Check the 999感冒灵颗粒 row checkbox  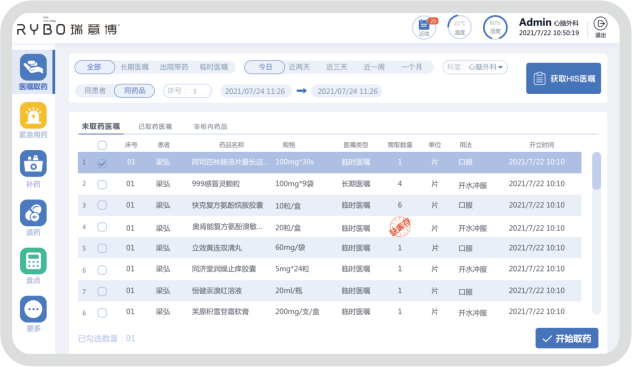pos(102,184)
